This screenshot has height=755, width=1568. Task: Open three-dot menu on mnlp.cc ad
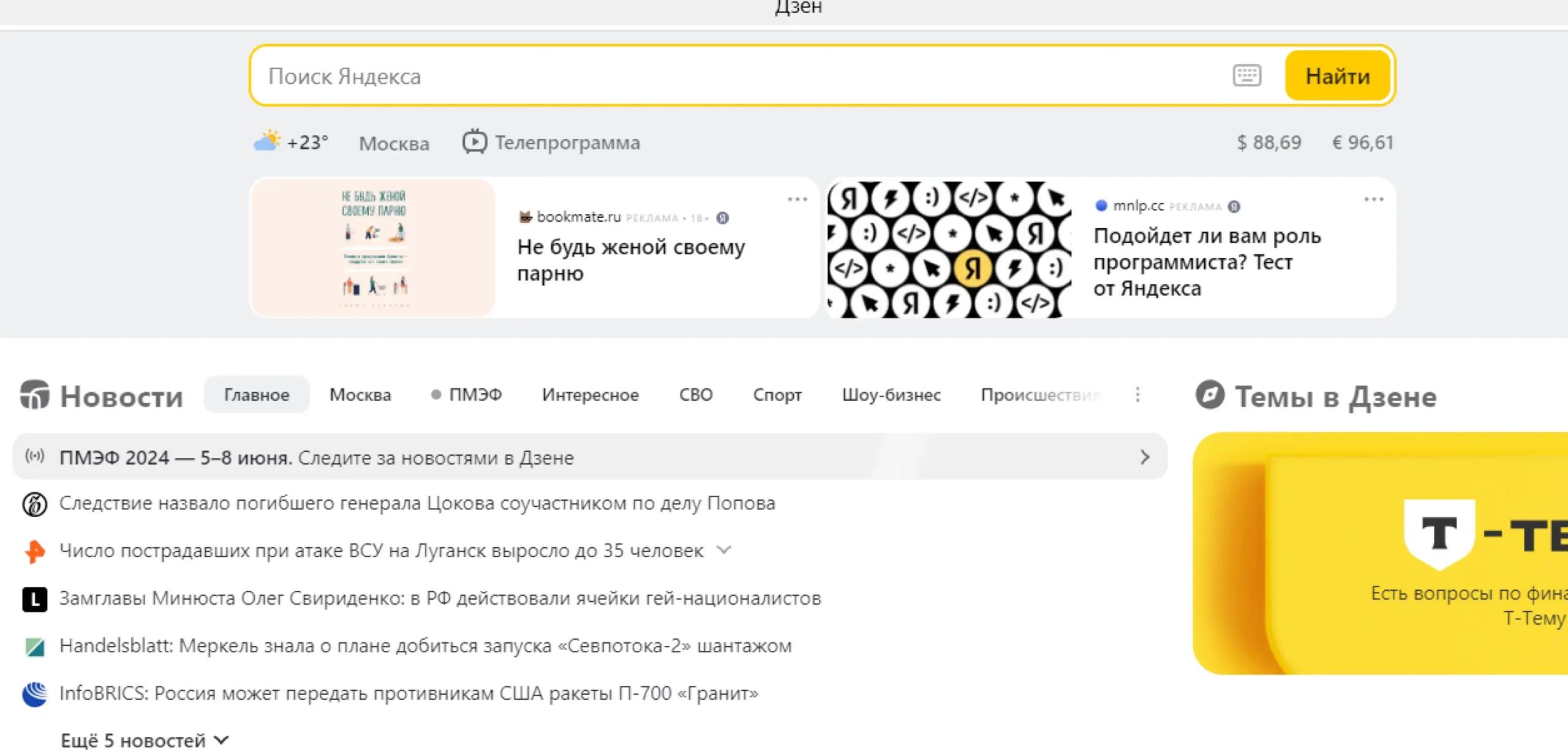[1373, 200]
